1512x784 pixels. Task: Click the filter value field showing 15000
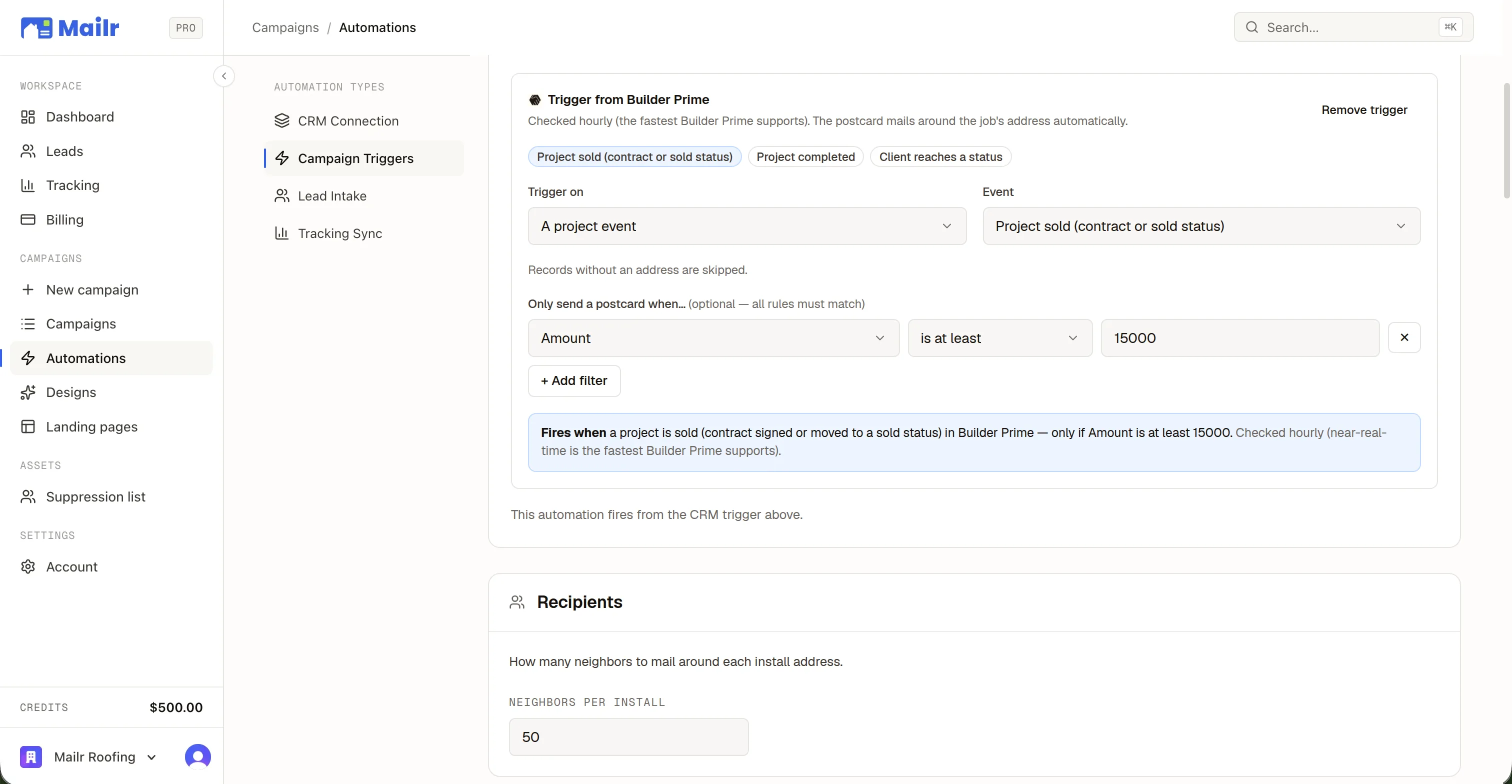click(x=1239, y=338)
